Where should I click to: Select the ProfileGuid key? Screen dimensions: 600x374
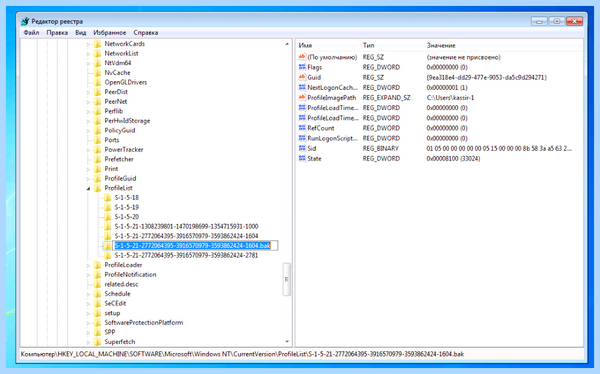point(120,178)
